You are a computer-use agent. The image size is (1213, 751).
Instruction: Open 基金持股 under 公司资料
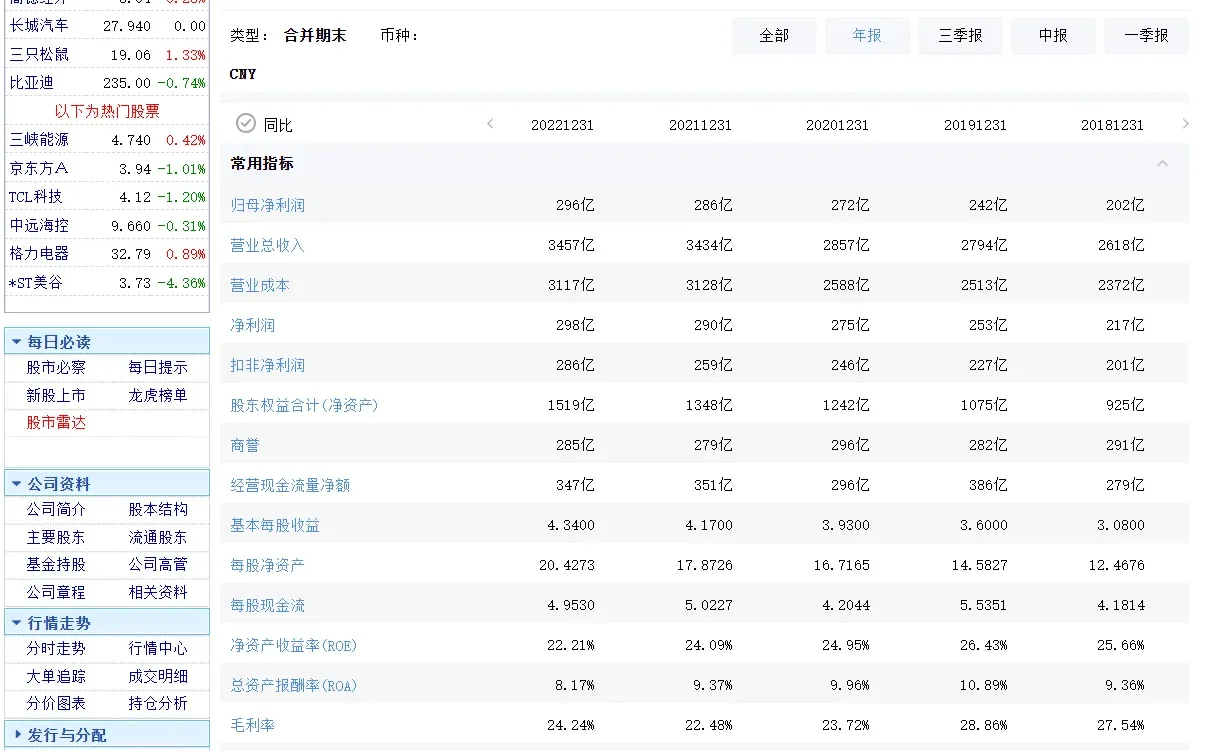(56, 565)
